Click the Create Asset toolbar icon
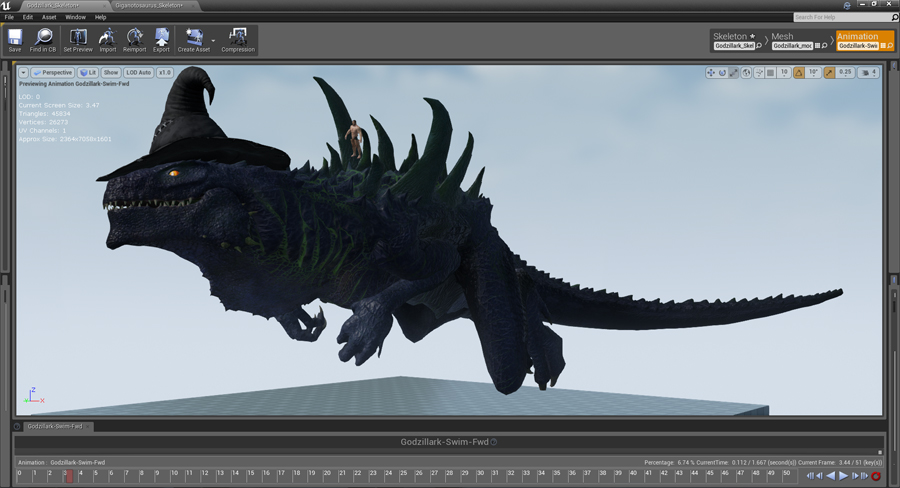Viewport: 900px width, 488px height. (193, 40)
